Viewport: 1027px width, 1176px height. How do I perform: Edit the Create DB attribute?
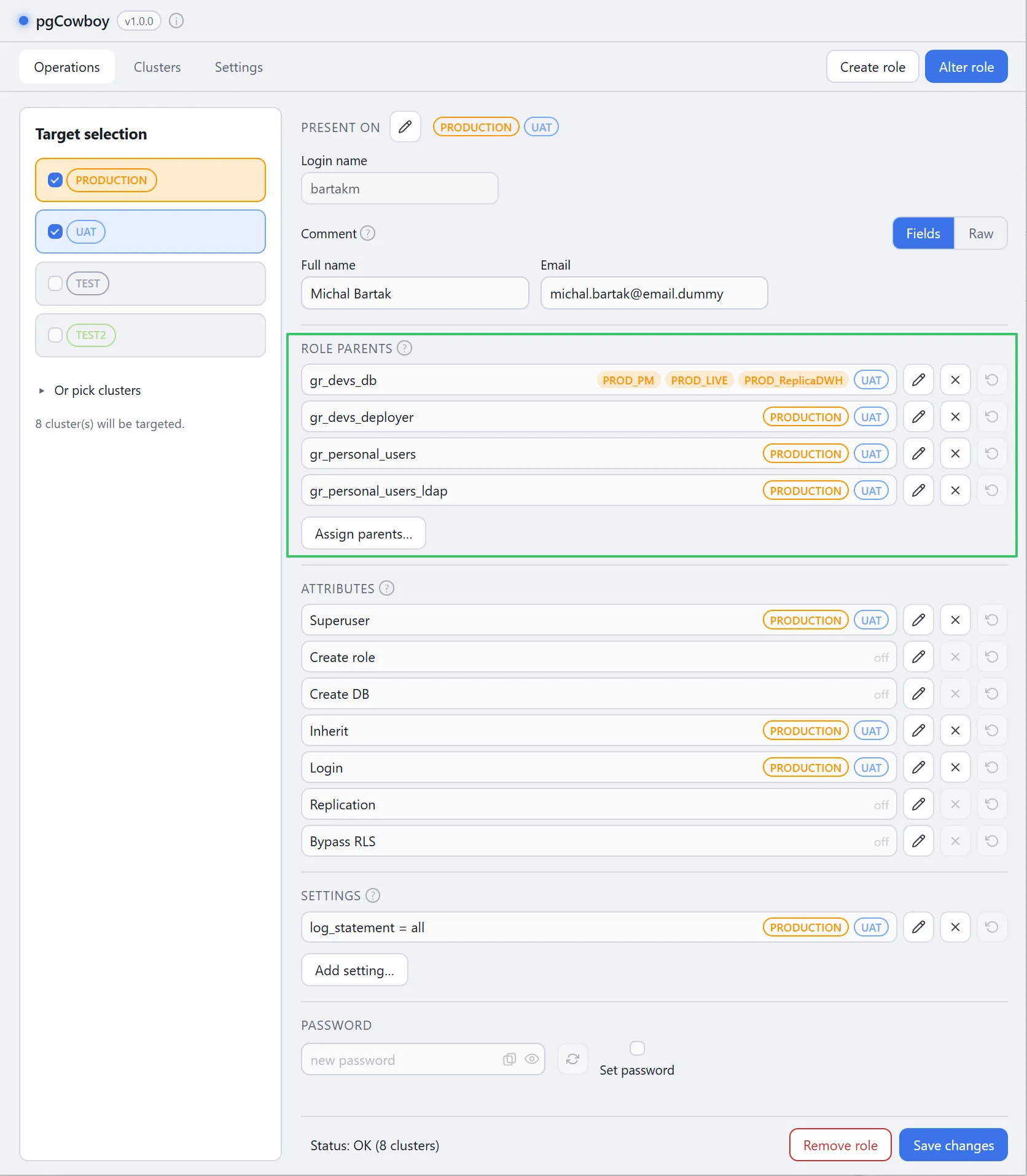tap(918, 694)
